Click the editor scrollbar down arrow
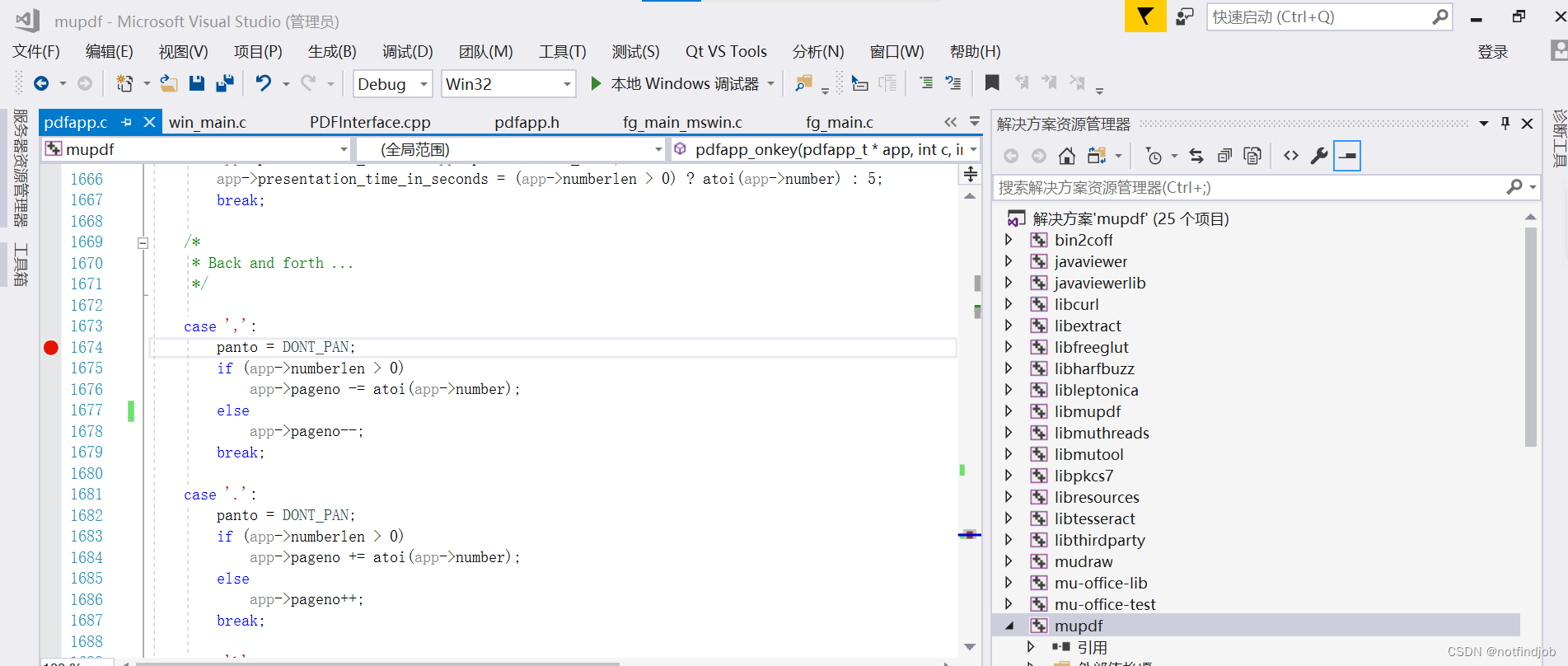The width and height of the screenshot is (1568, 666). [x=970, y=647]
